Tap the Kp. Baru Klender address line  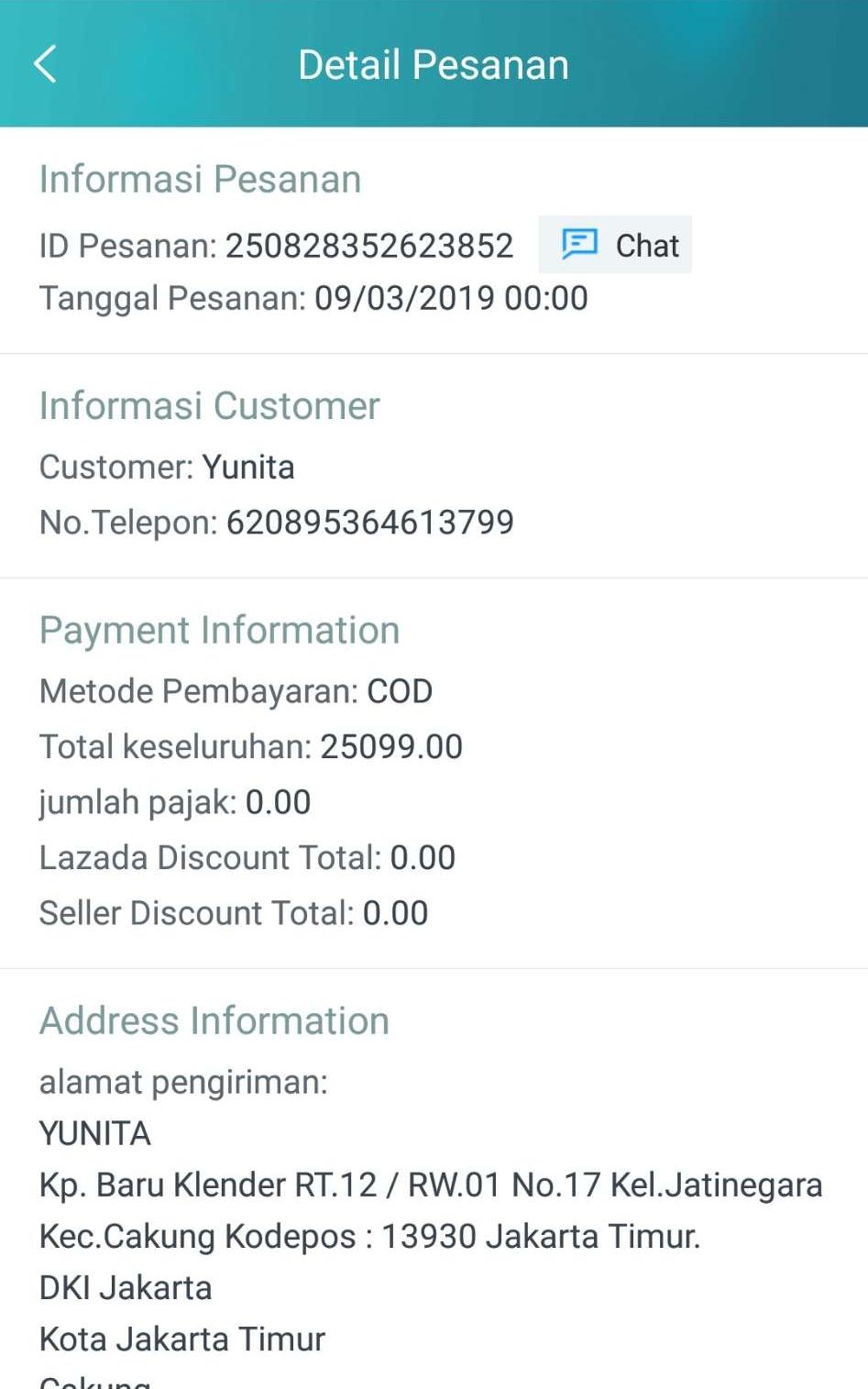click(430, 1185)
